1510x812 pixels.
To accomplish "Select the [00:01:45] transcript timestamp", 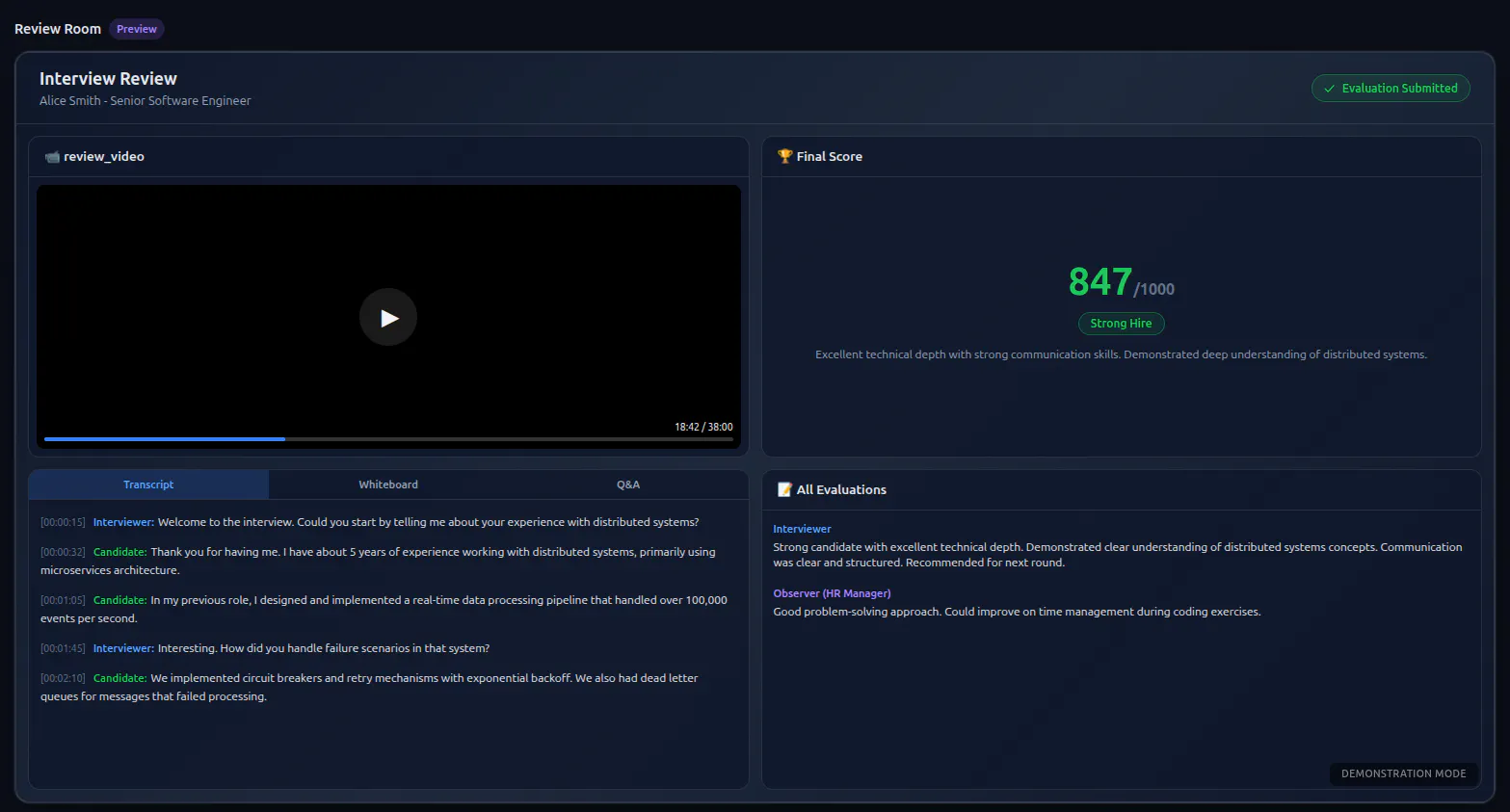I will (63, 648).
